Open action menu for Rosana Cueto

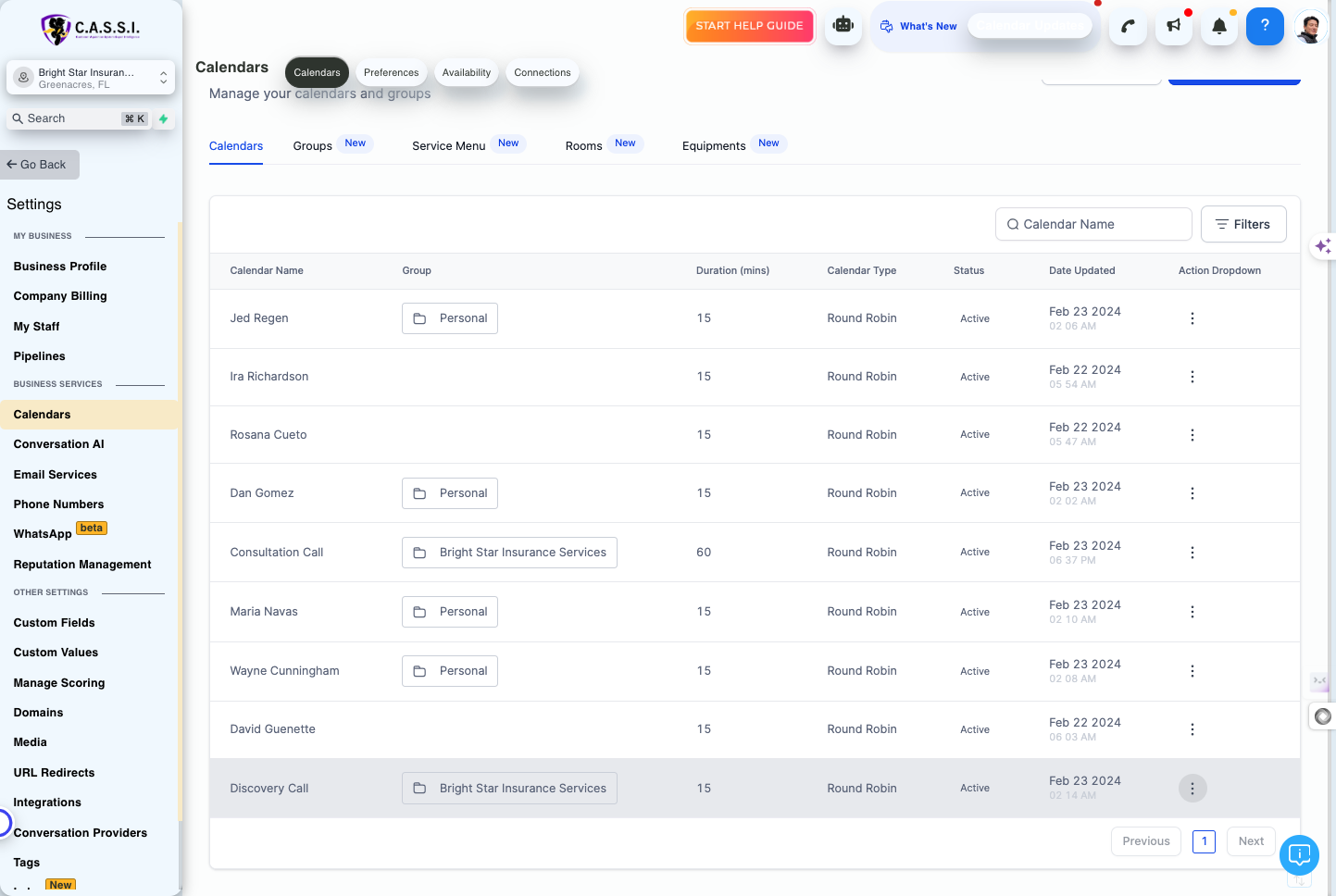point(1192,435)
